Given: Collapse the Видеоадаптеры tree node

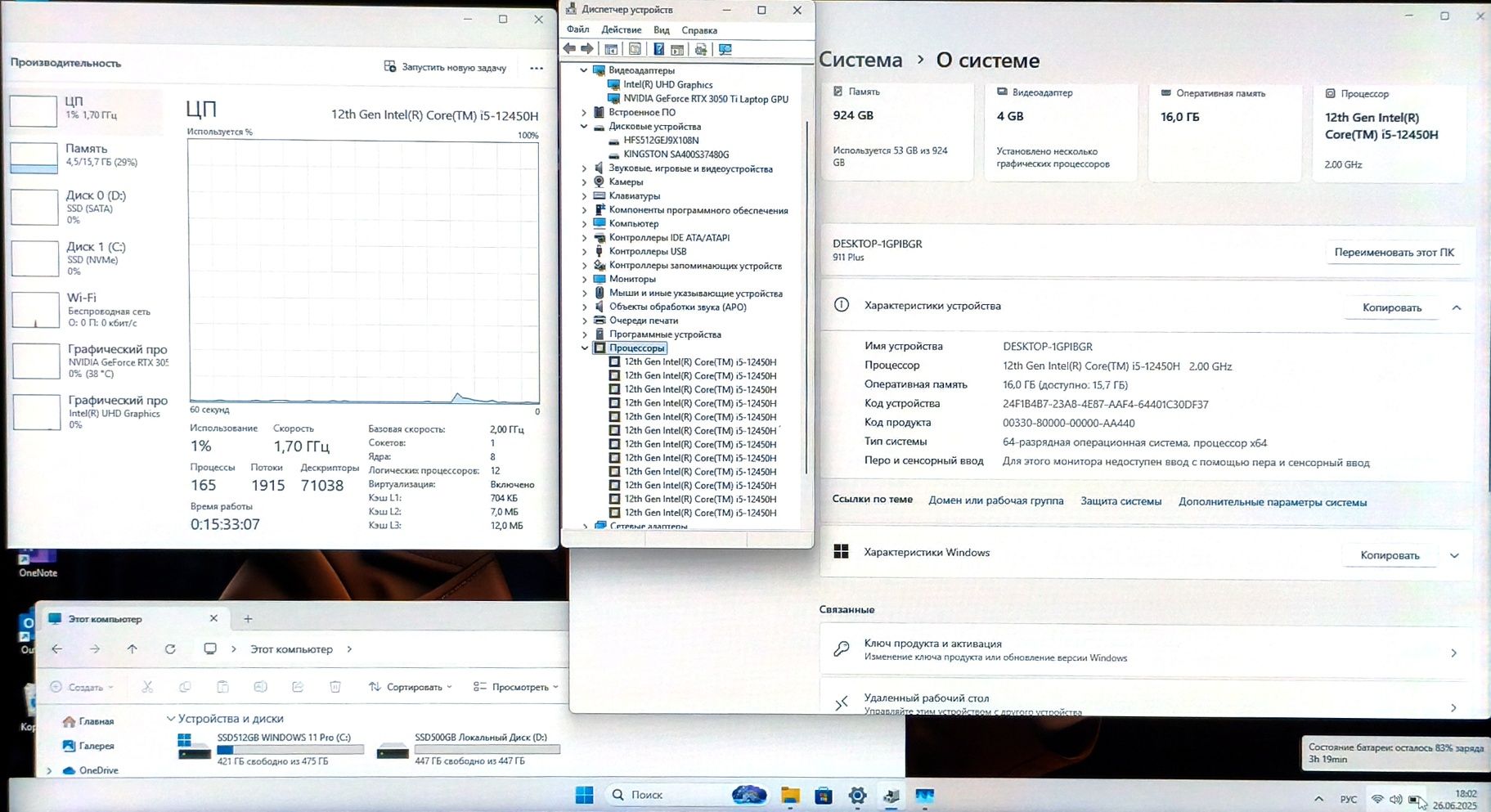Looking at the screenshot, I should (x=584, y=70).
